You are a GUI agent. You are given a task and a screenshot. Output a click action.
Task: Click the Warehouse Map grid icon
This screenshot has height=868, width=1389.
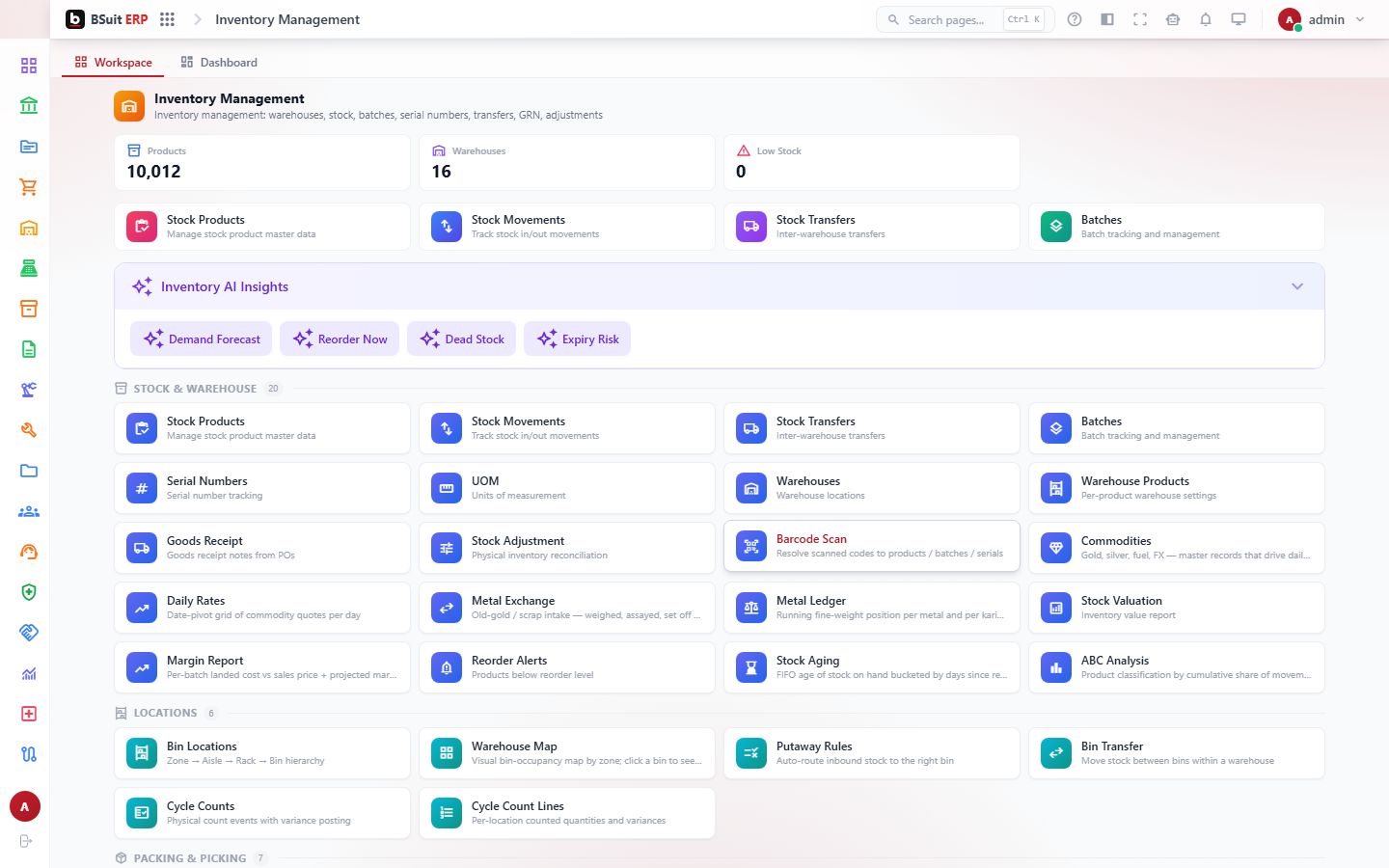click(447, 753)
